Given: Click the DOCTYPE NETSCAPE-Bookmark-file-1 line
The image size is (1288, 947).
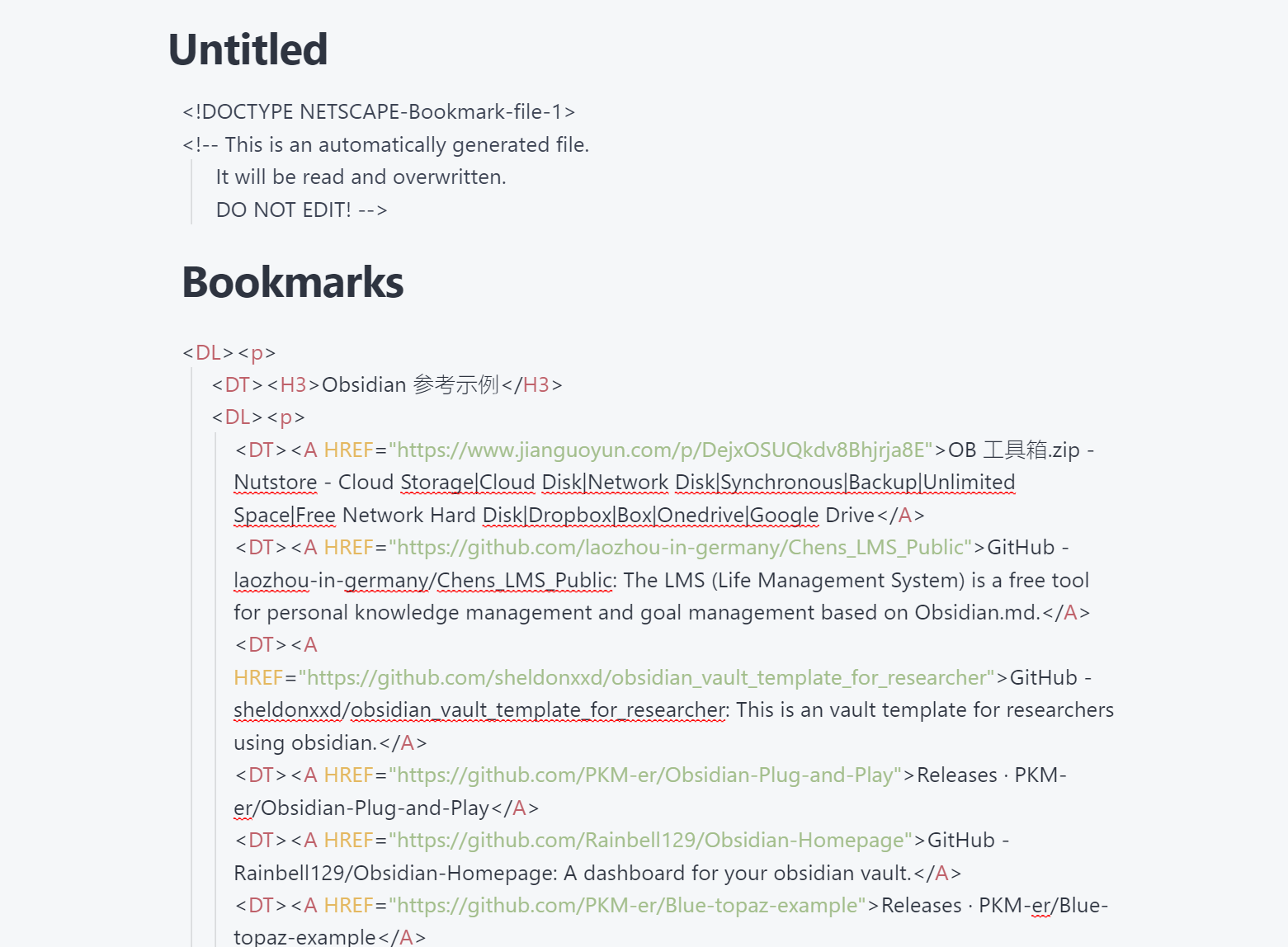Looking at the screenshot, I should tap(379, 111).
